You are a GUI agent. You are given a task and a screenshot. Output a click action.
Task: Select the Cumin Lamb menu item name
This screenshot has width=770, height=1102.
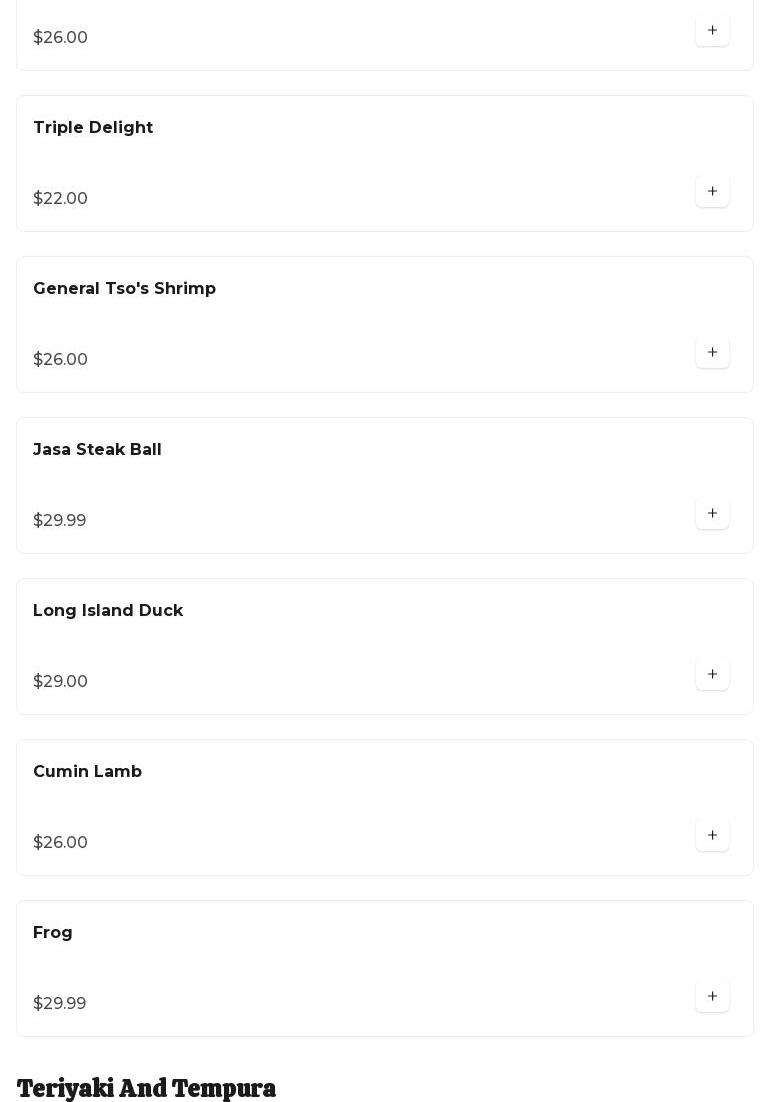[87, 772]
